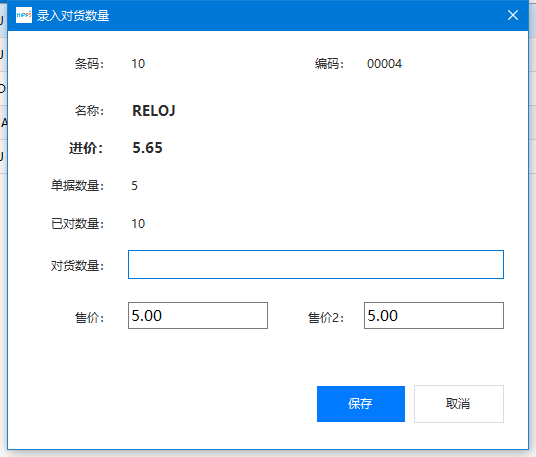Click the 进价 bold label
The height and width of the screenshot is (457, 536).
(x=86, y=148)
